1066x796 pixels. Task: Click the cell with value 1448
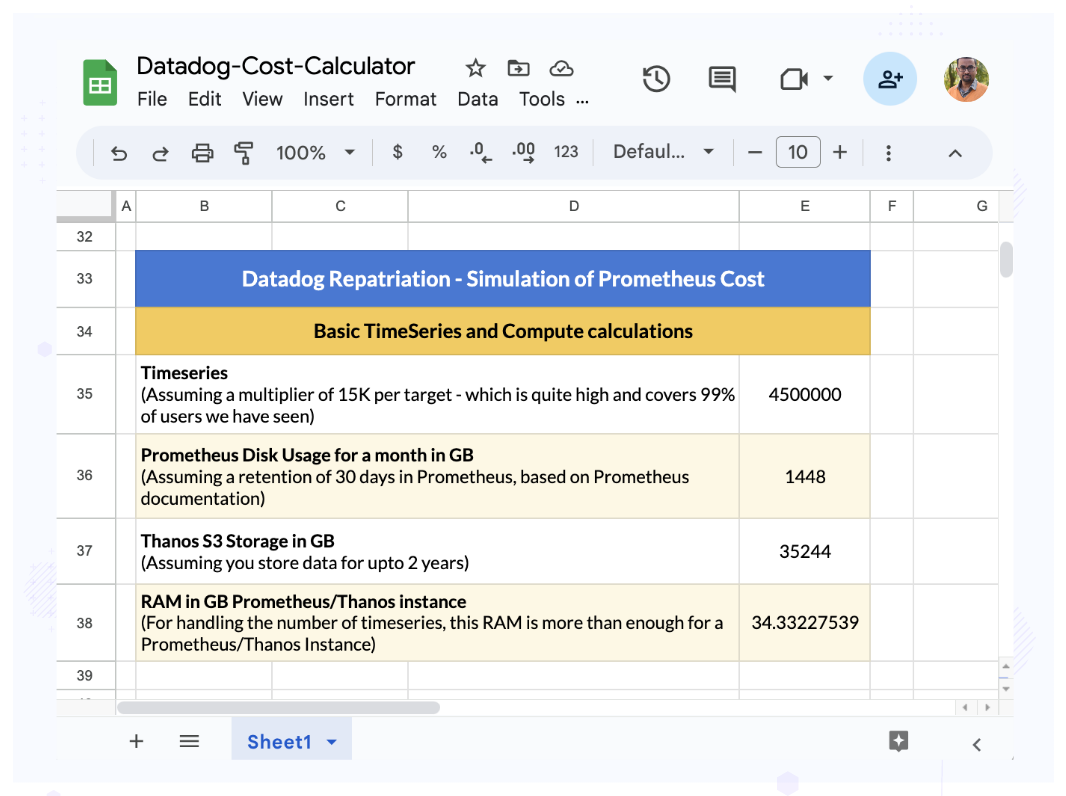tap(805, 477)
